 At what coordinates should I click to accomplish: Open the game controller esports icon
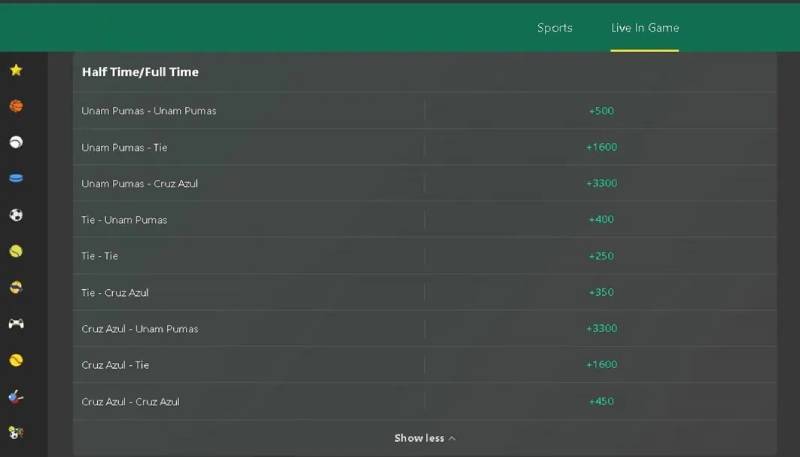[16, 324]
